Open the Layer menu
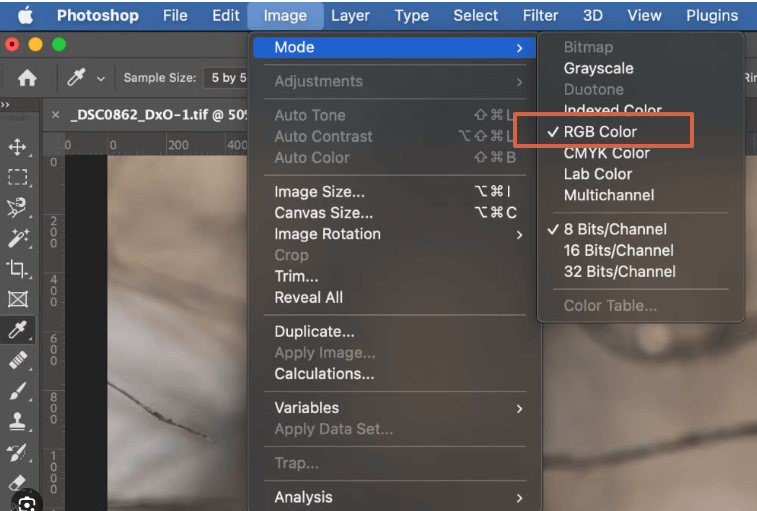The height and width of the screenshot is (511, 757). (x=350, y=15)
